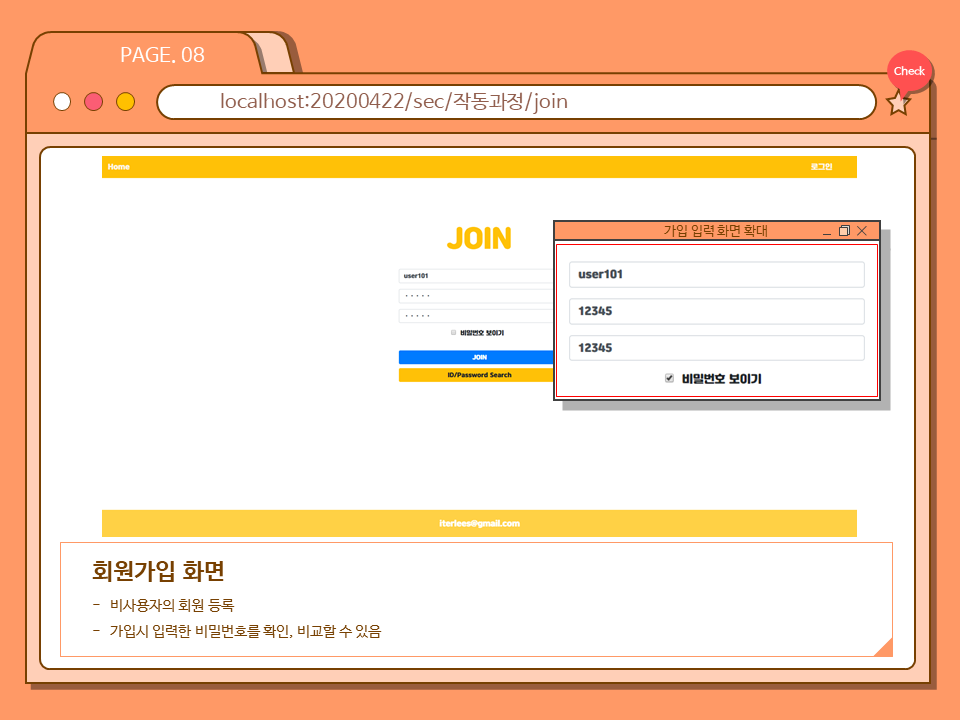Focus the user101 field in enlarged popup
Image resolution: width=960 pixels, height=720 pixels.
716,275
